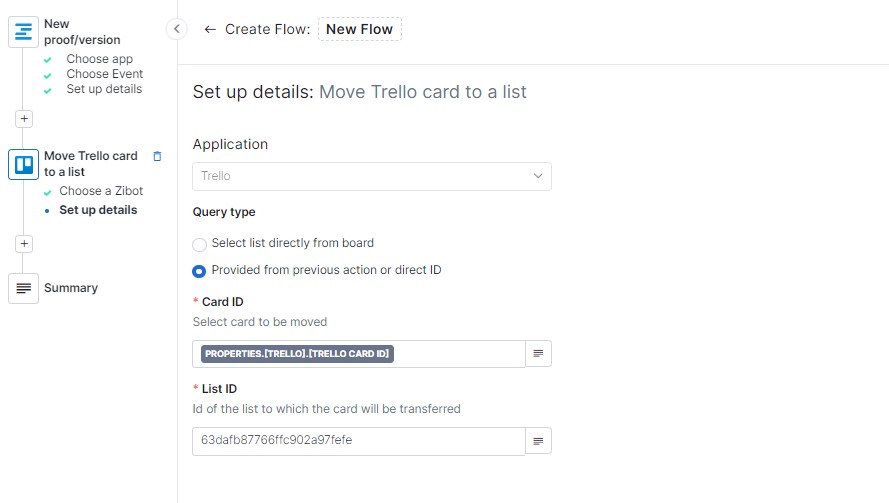Screen dimensions: 889x503
Task: Open the 'Choose app' step
Action: pos(99,59)
